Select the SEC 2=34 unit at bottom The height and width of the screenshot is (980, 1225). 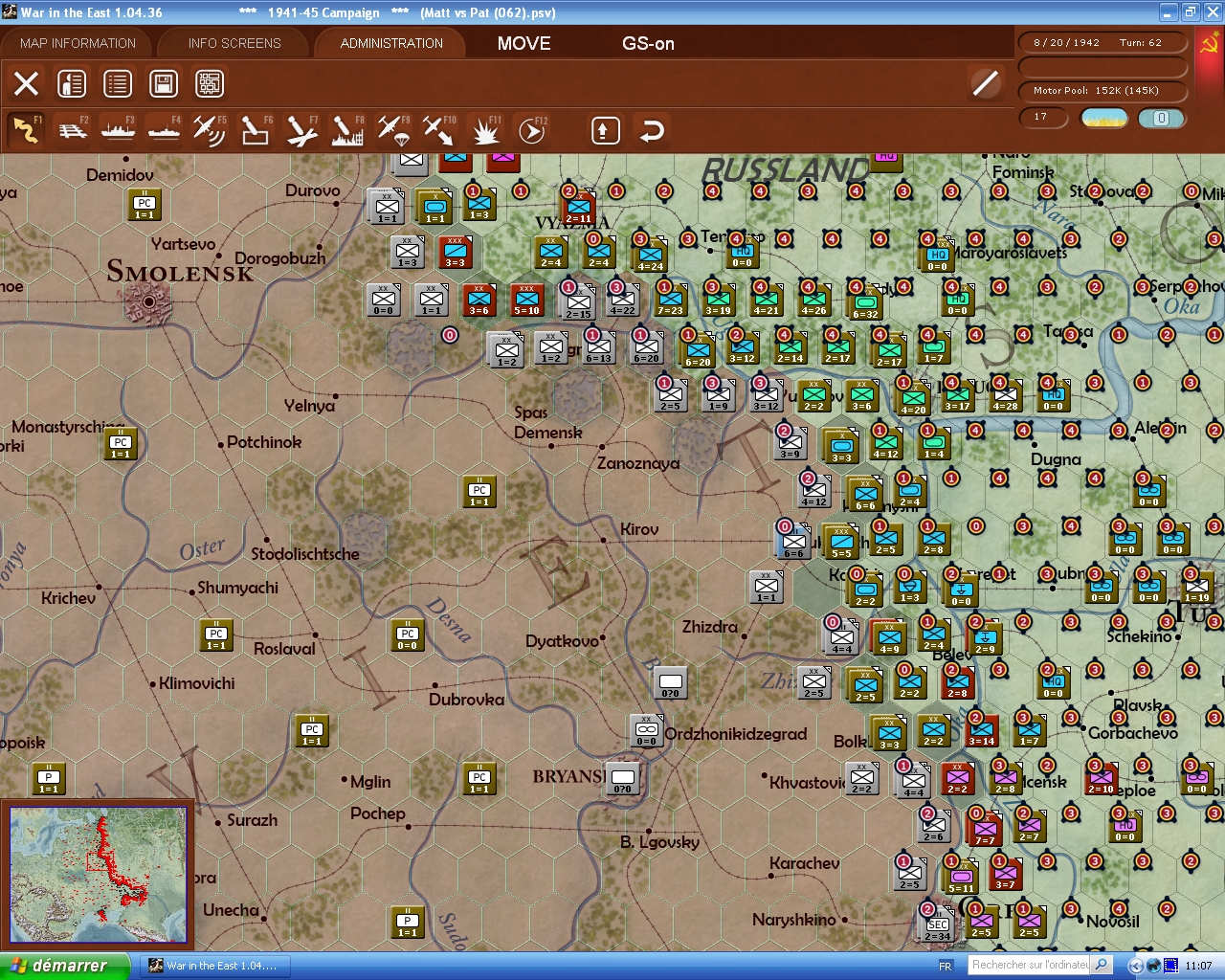tap(937, 925)
